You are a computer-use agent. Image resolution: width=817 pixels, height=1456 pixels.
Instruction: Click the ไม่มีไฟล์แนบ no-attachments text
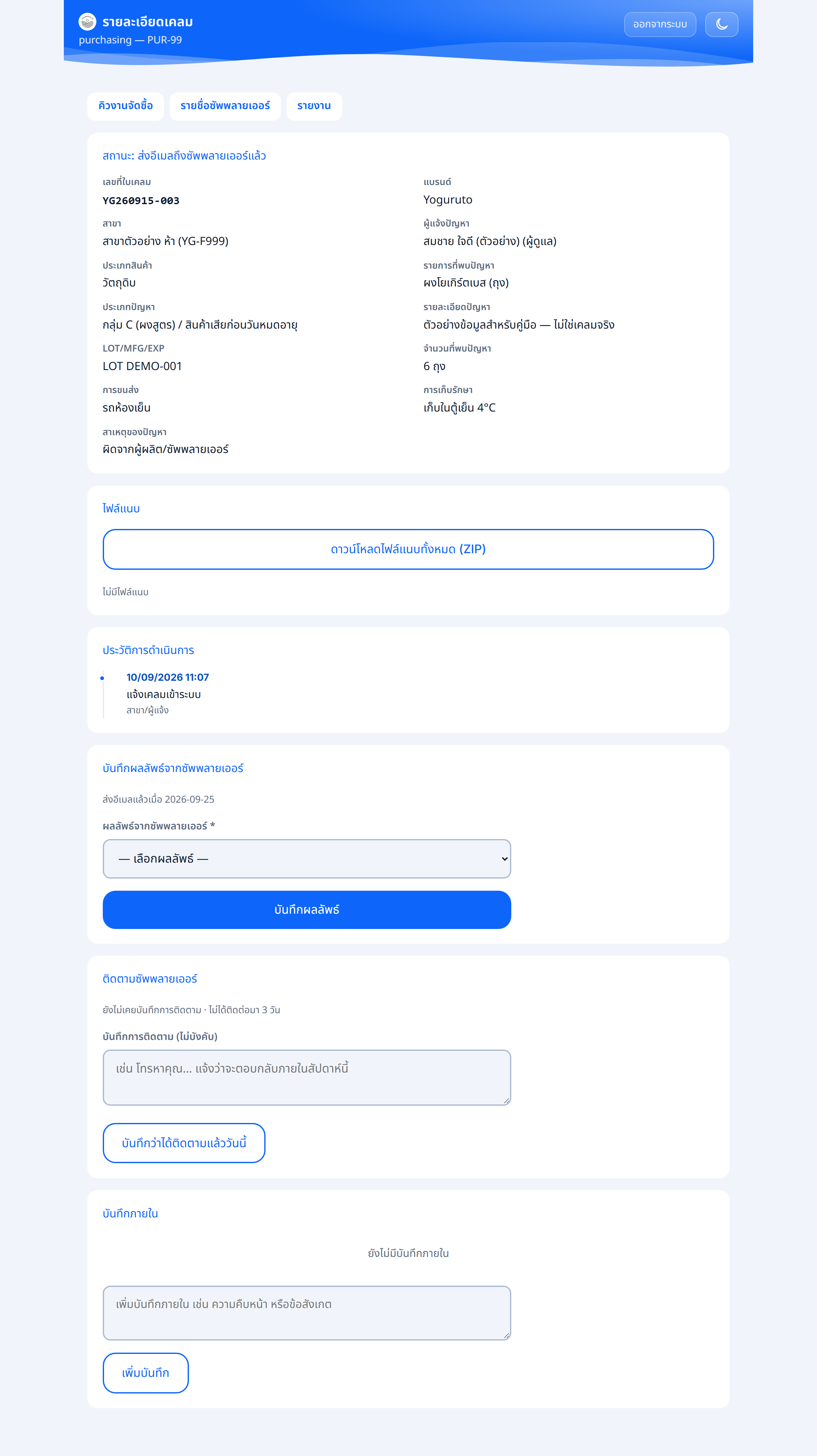point(125,592)
